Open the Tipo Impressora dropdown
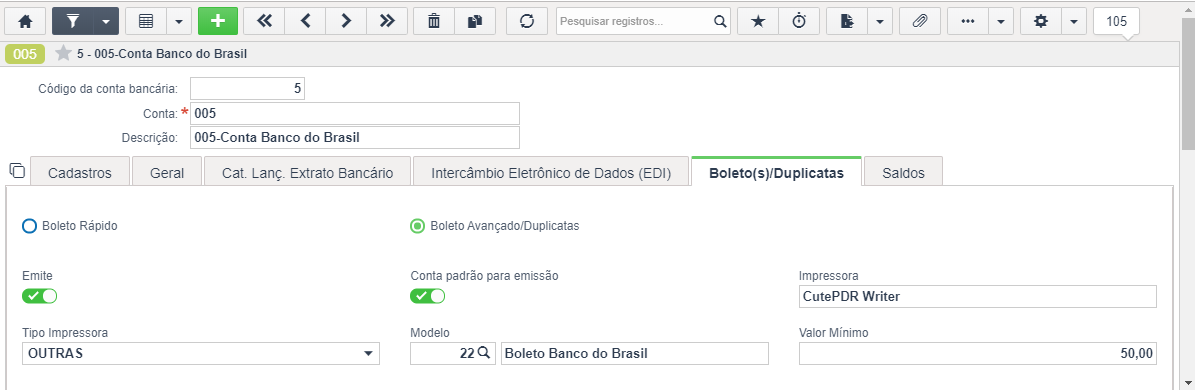Screen dimensions: 1195x390 click(201, 353)
